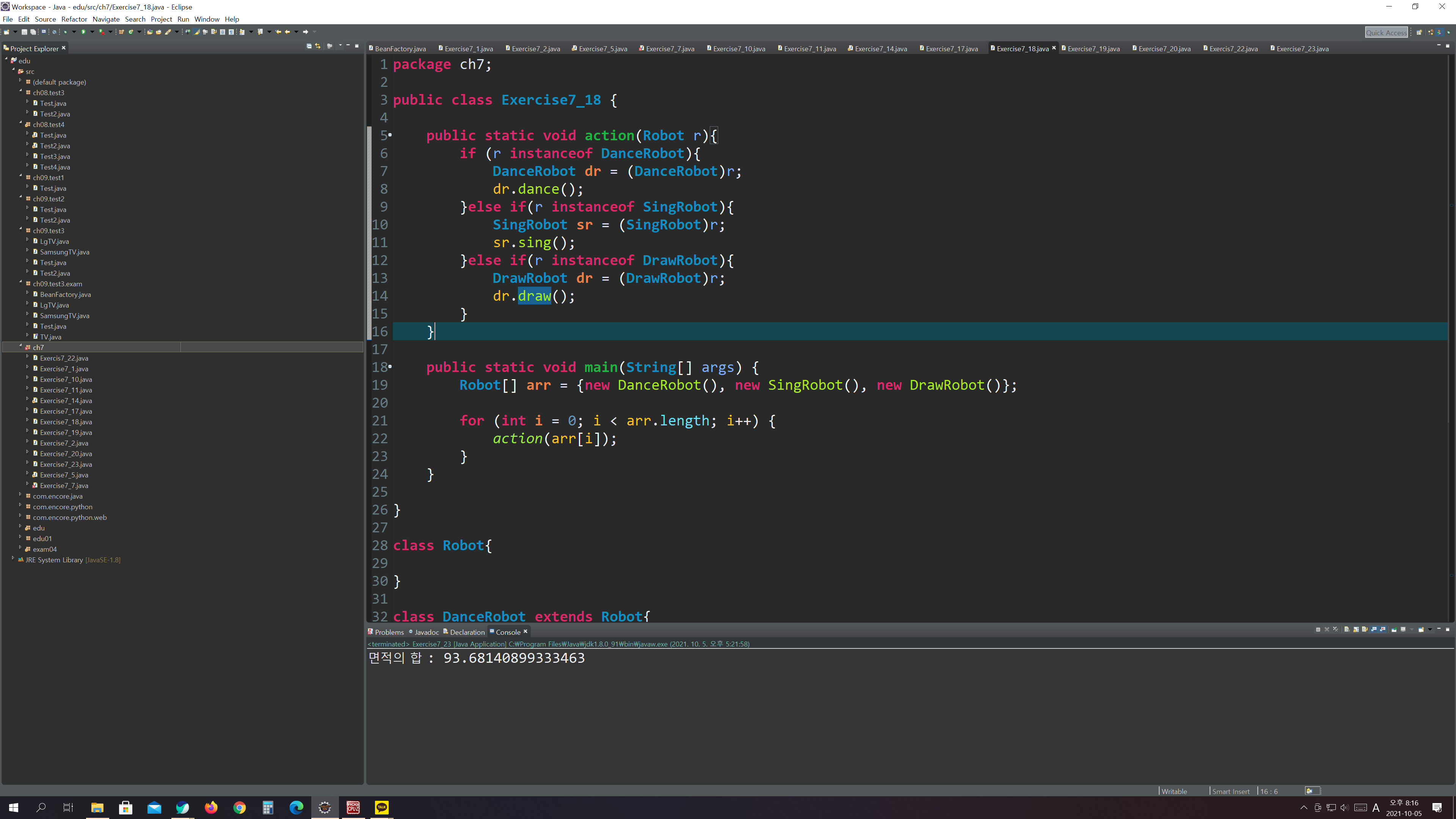Open the Refactor menu
The width and height of the screenshot is (1456, 819).
tap(74, 19)
